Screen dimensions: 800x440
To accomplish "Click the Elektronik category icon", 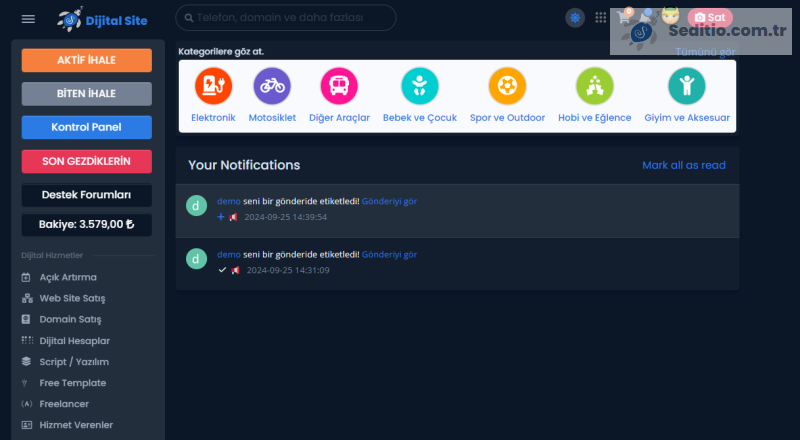I will point(213,86).
